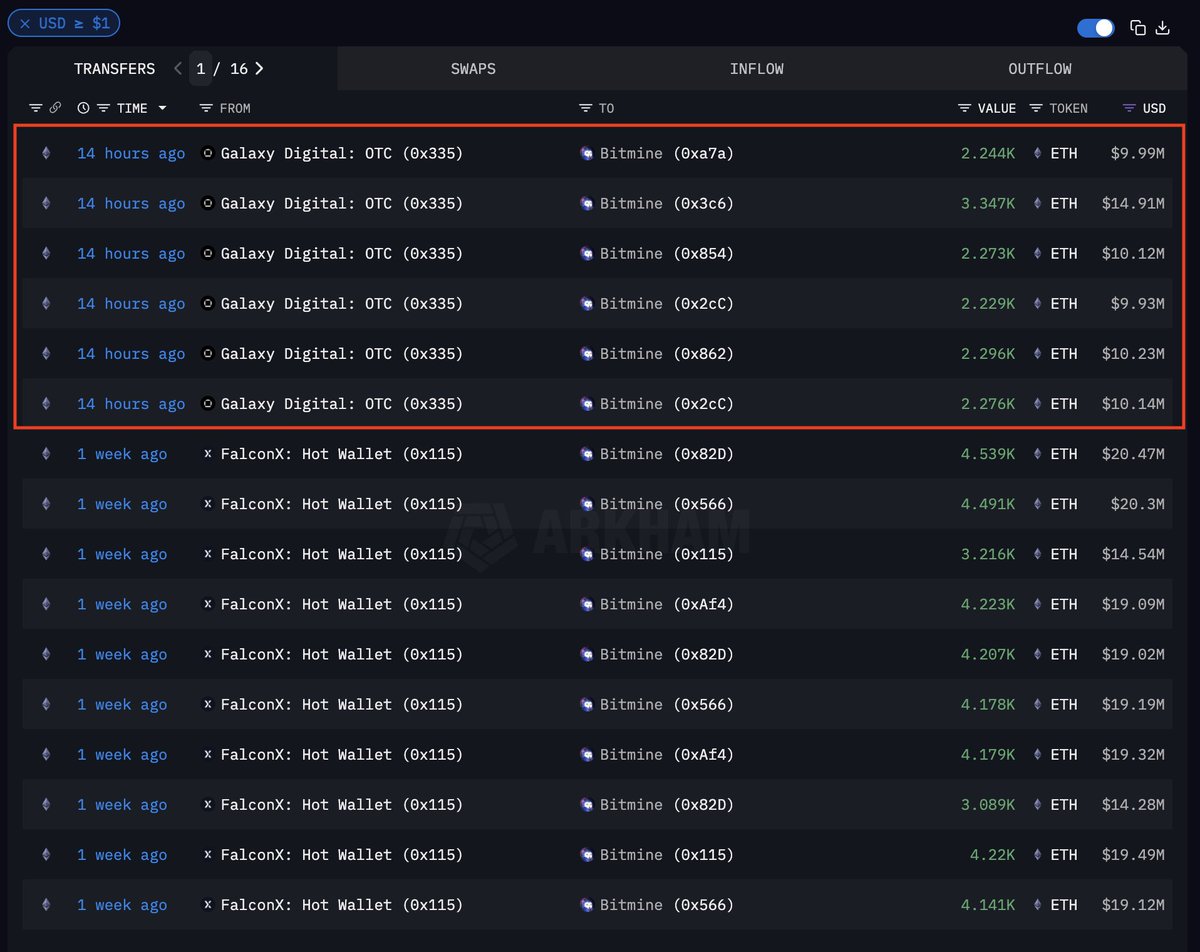Click the value 3.347K
This screenshot has height=952, width=1200.
tap(988, 203)
